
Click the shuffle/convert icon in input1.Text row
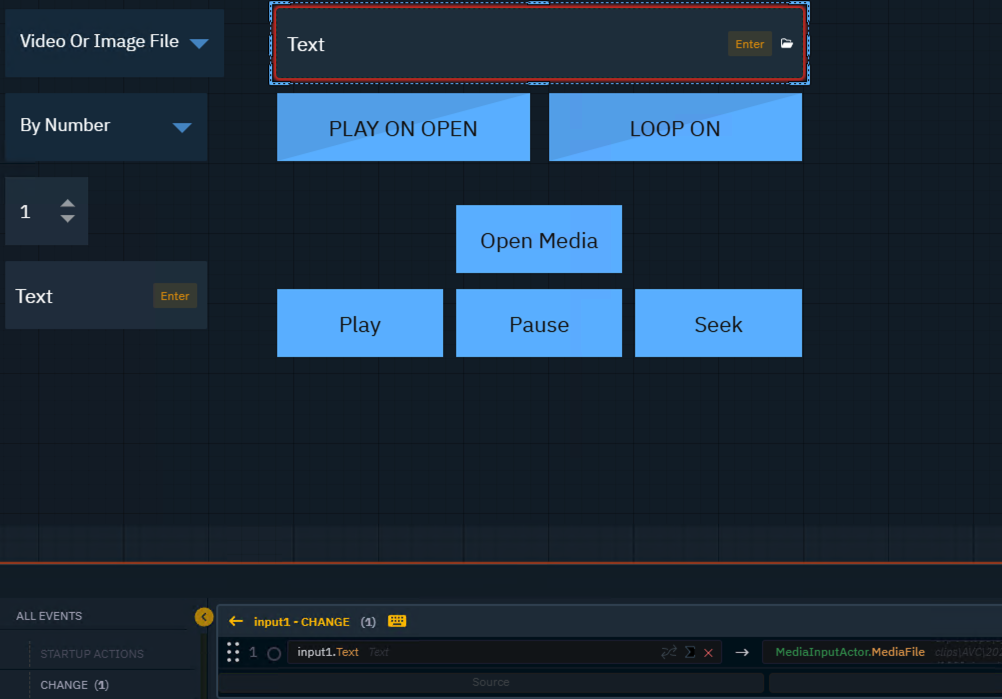[x=668, y=652]
